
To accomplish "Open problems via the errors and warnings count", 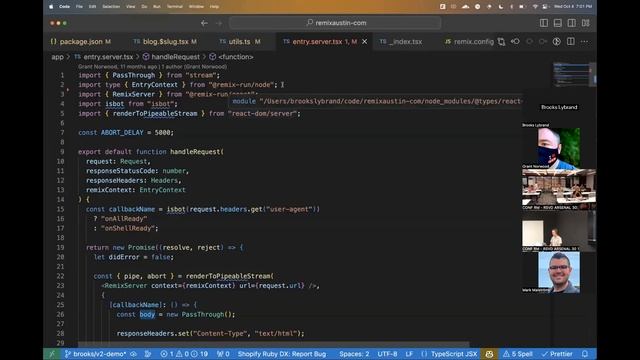I will point(184,354).
